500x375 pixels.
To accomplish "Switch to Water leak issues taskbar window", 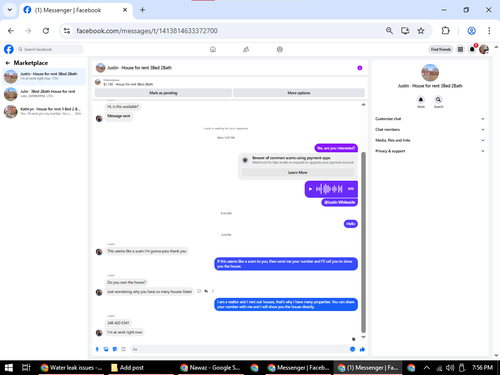I will pyautogui.click(x=71, y=368).
